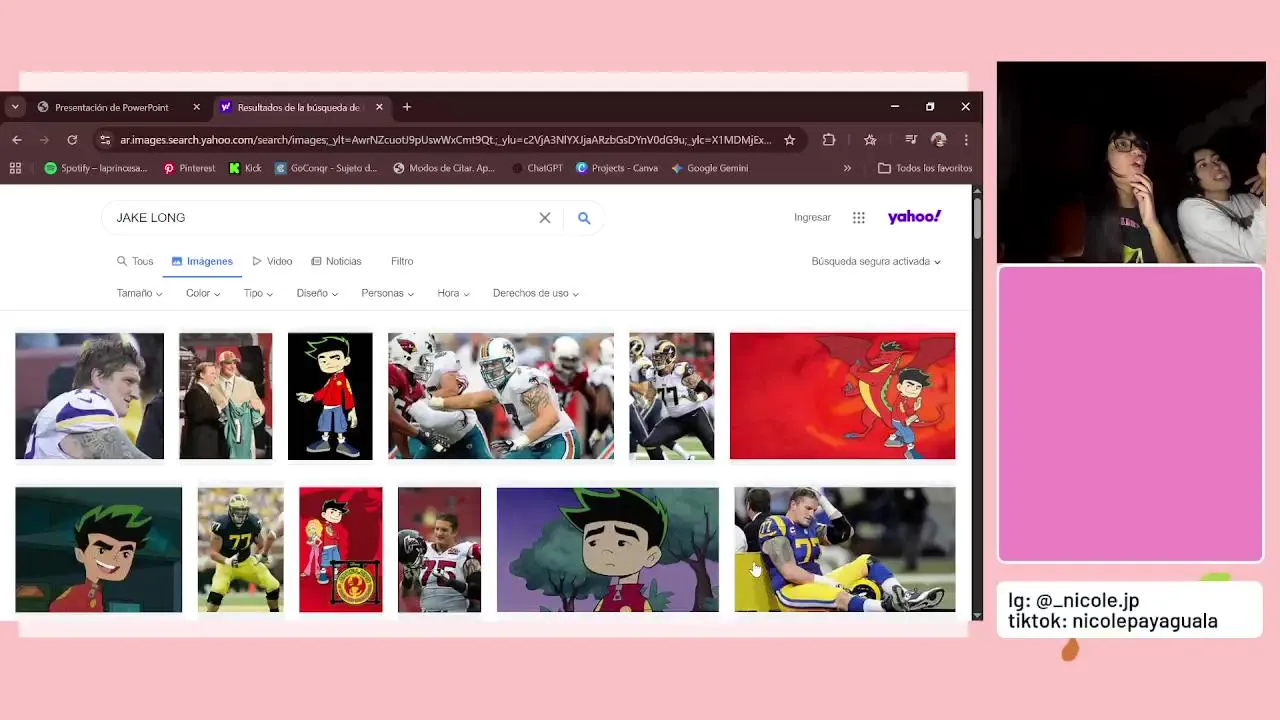Click the URL address bar

point(445,140)
